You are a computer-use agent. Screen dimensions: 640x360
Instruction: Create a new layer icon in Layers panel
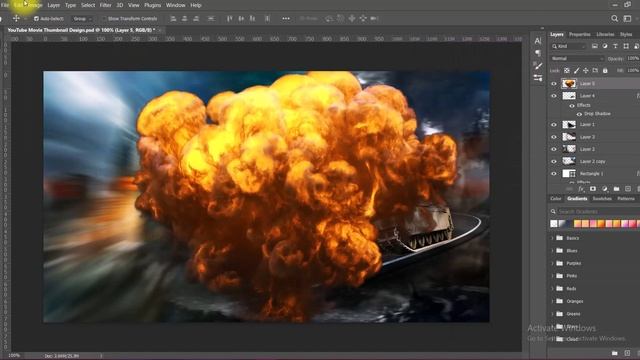(628, 189)
